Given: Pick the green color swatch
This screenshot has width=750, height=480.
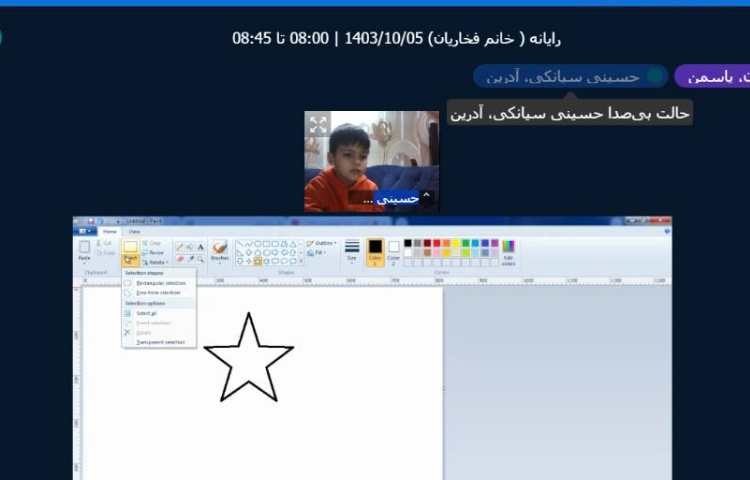Looking at the screenshot, I should coord(465,243).
